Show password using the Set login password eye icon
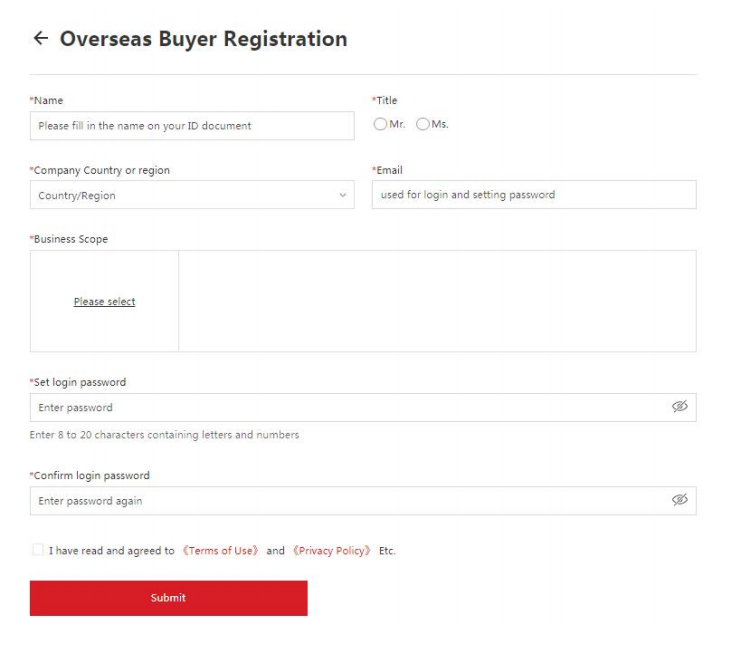This screenshot has width=755, height=646. (680, 407)
